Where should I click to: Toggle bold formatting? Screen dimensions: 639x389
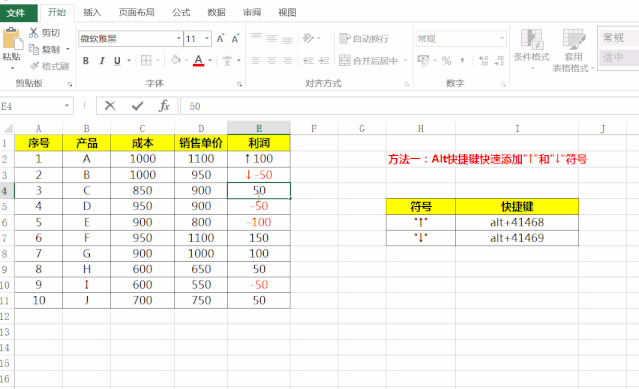(x=86, y=61)
